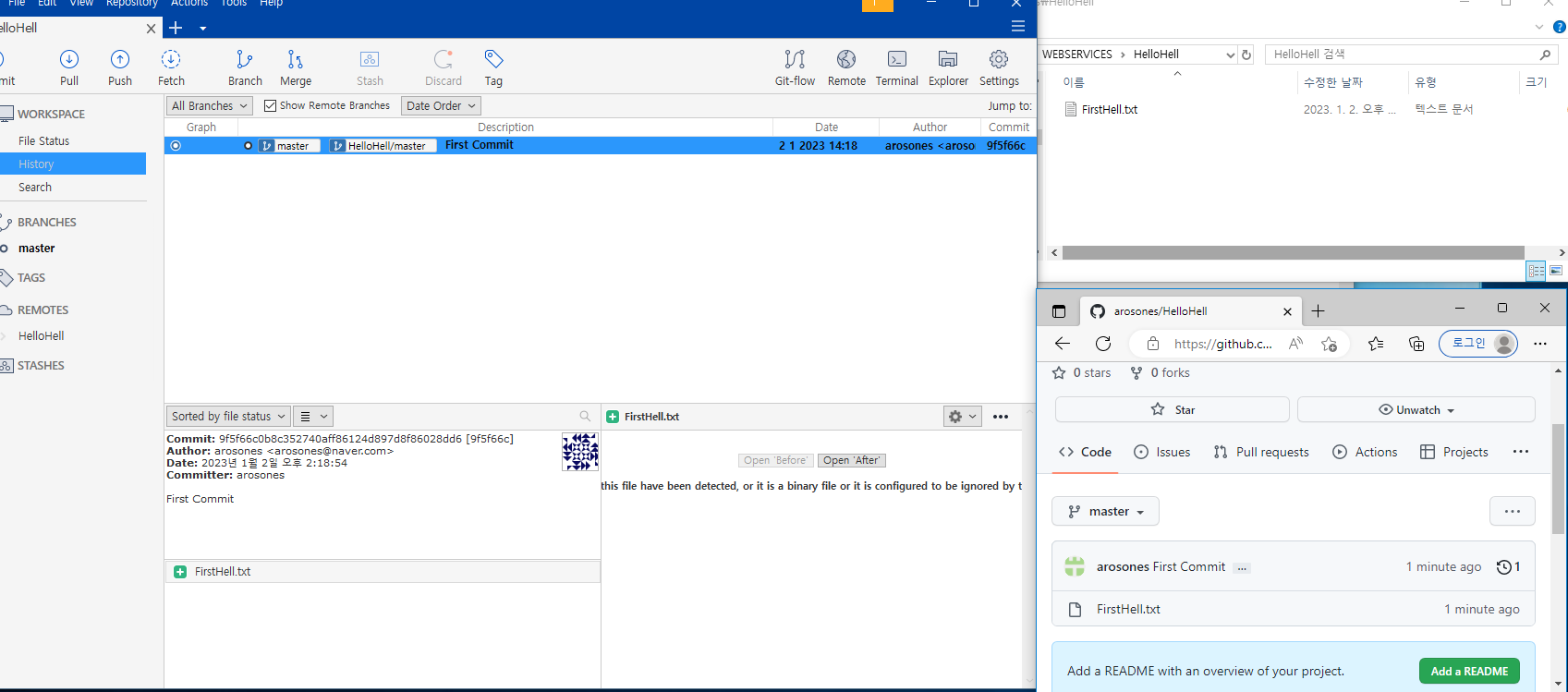Add page to browser favorites star
Viewport: 1568px width, 692px height.
1329,344
